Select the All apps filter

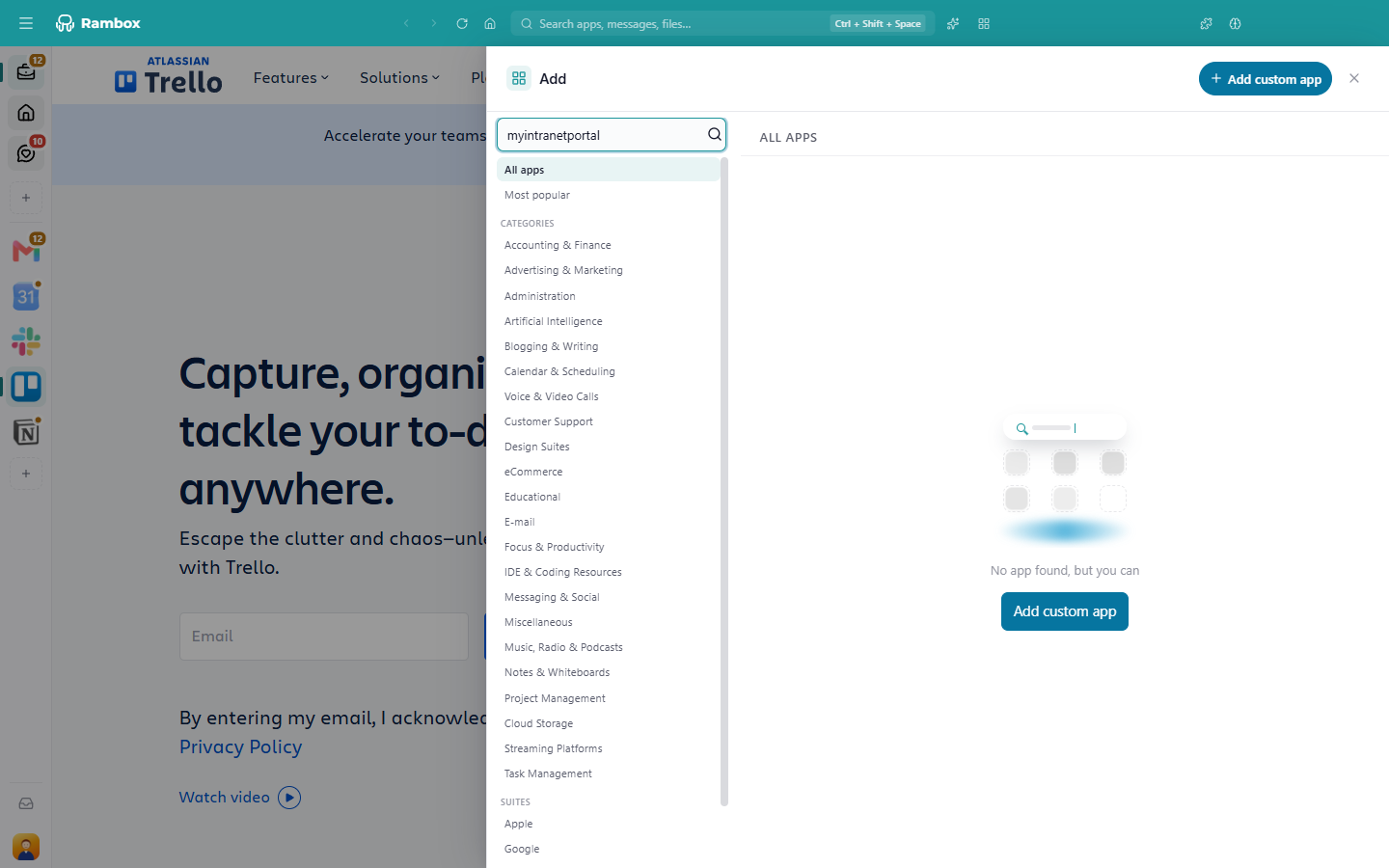609,170
